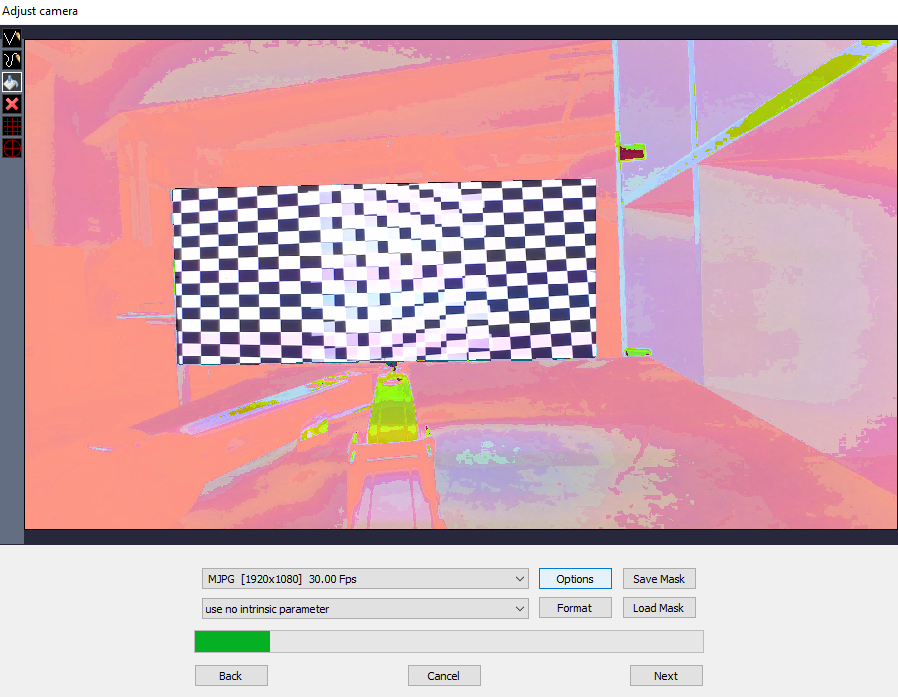Screen dimensions: 898x697
Task: Toggle the red crosshair circle overlay icon
Action: pyautogui.click(x=12, y=148)
